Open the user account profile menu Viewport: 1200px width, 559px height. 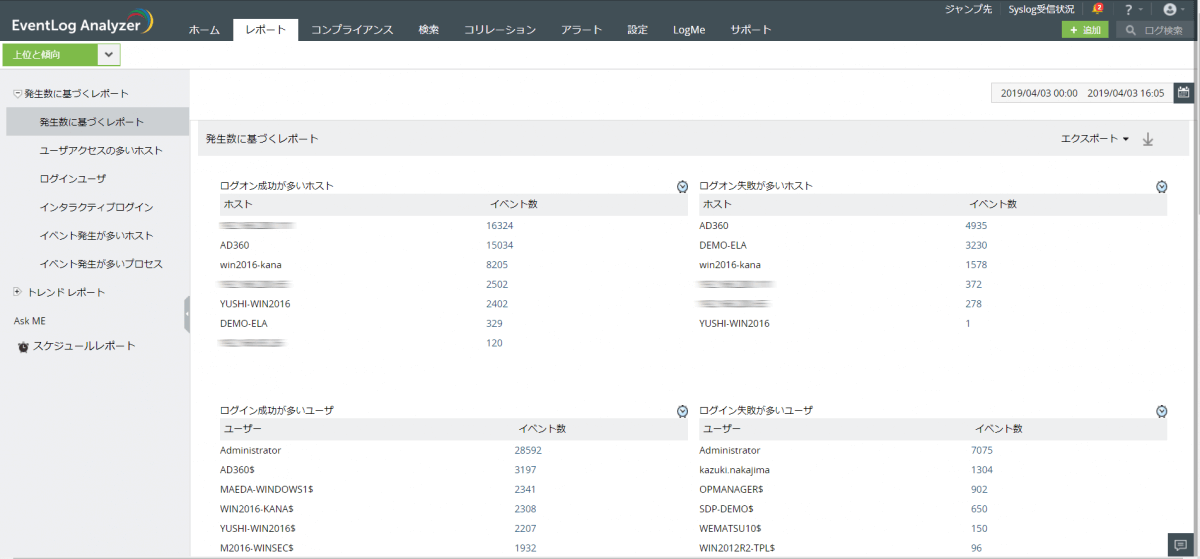coord(1172,9)
